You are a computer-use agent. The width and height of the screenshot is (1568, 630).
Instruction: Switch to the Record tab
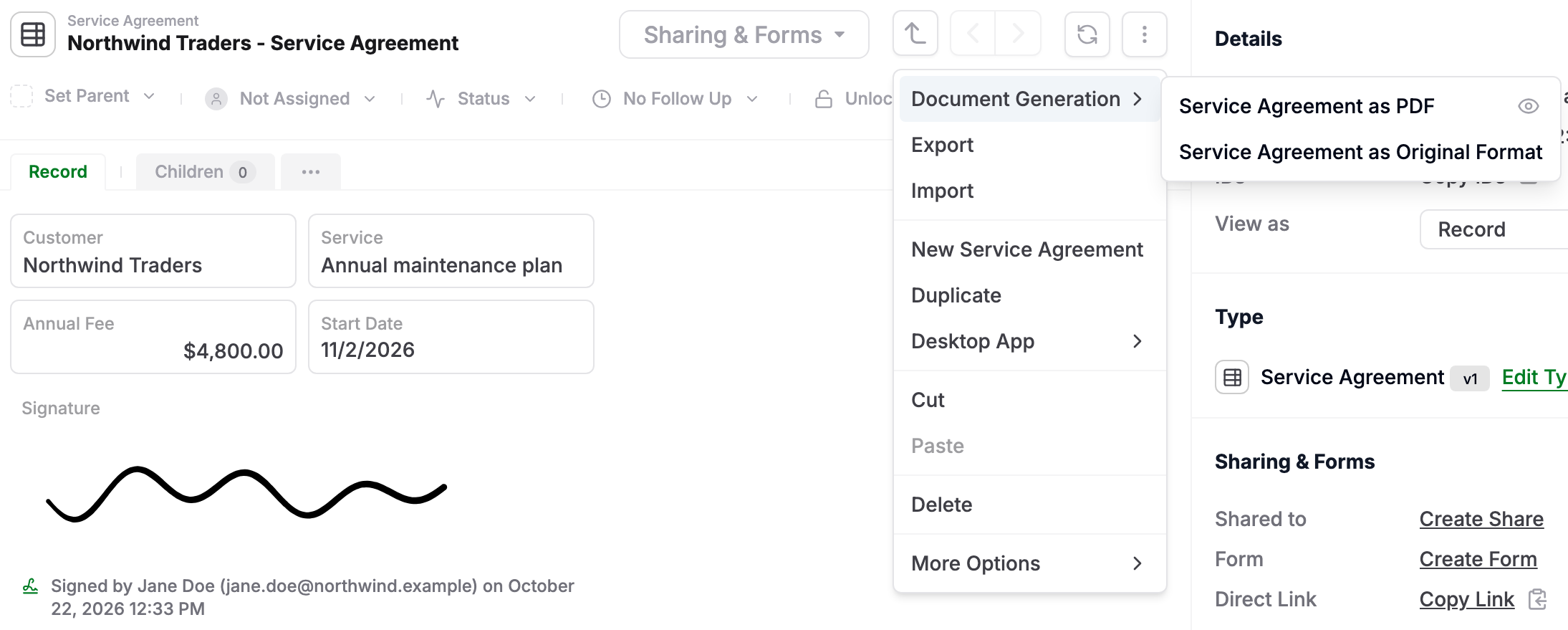58,172
